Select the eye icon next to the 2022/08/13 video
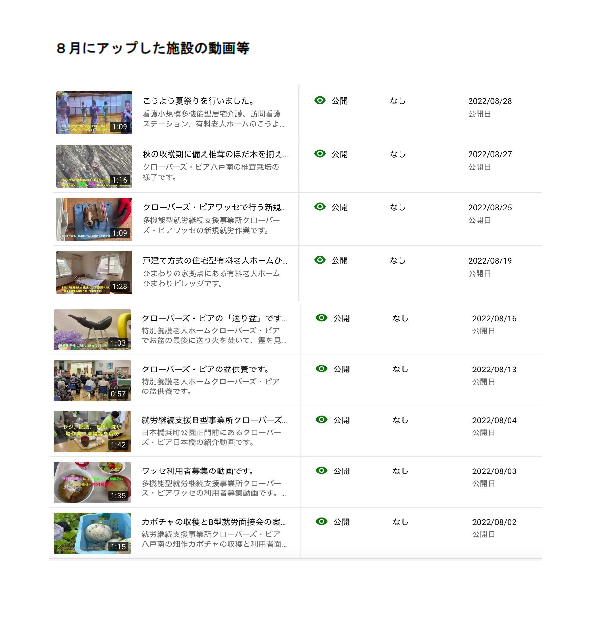 coord(322,369)
